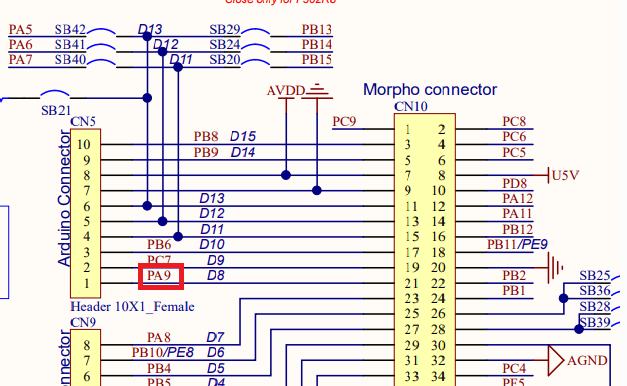Viewport: 627px width, 386px height.
Task: Click the D7 Arduino pin label
Action: pos(215,338)
